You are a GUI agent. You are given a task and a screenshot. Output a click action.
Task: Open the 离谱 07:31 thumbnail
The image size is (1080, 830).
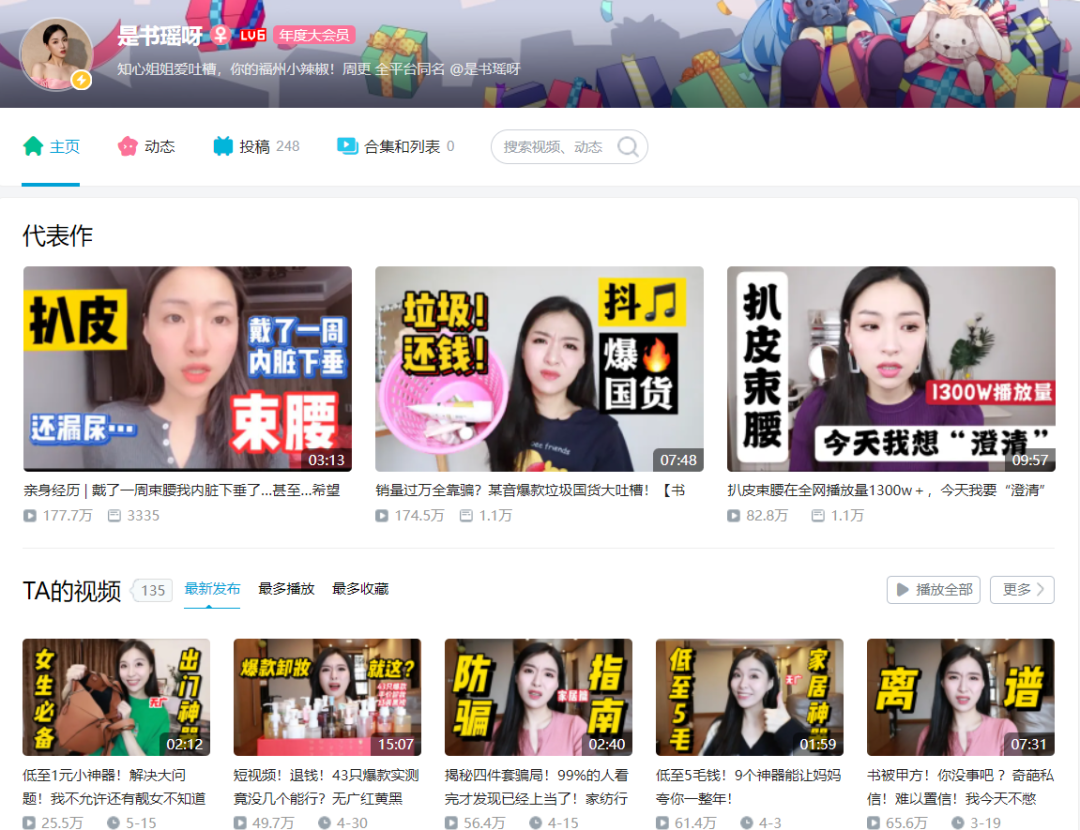pos(961,697)
